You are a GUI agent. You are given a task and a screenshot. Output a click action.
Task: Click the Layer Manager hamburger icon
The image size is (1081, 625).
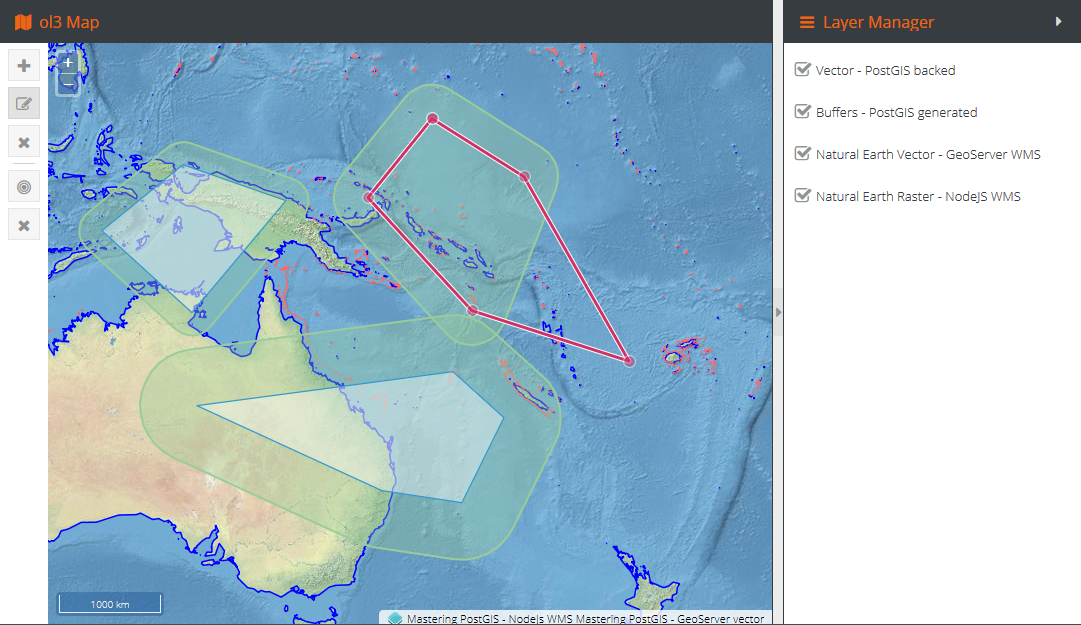click(x=806, y=22)
